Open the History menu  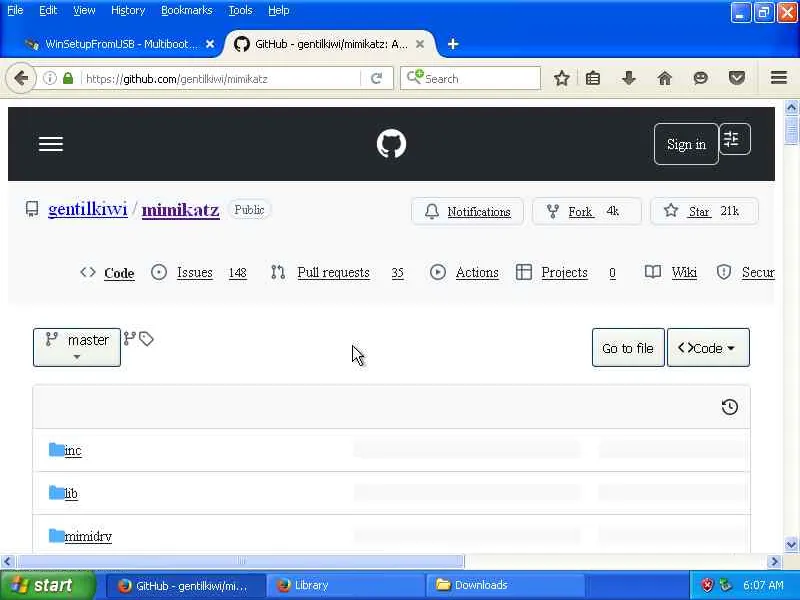pyautogui.click(x=128, y=10)
